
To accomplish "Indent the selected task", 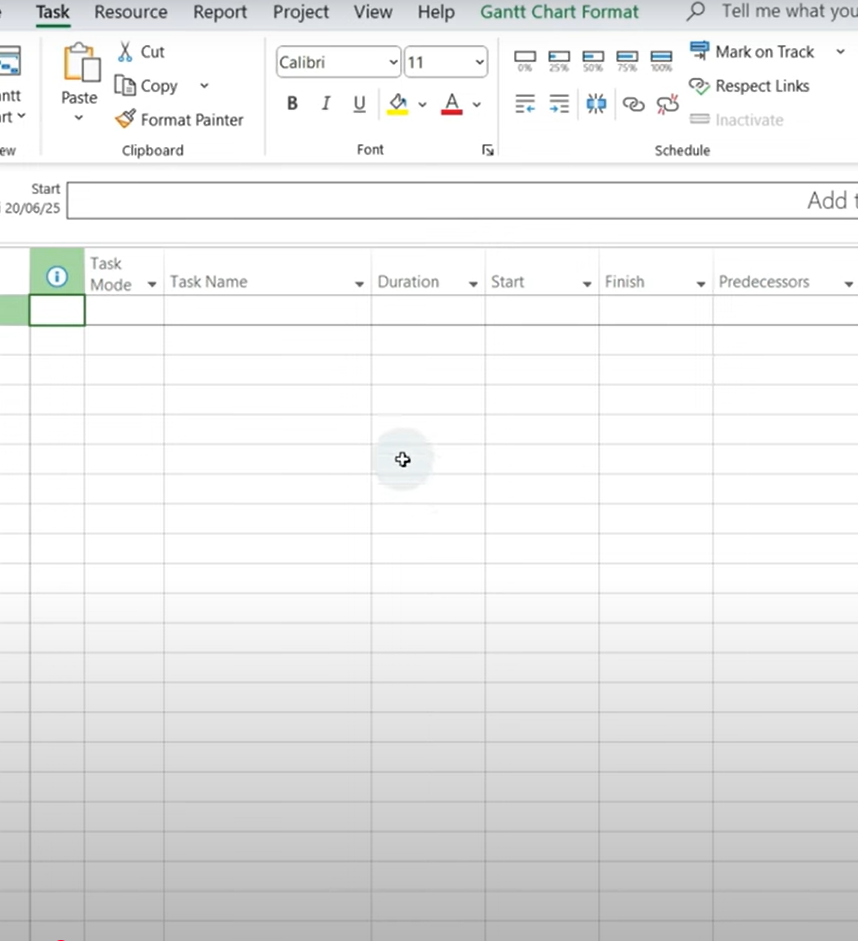I will (558, 103).
